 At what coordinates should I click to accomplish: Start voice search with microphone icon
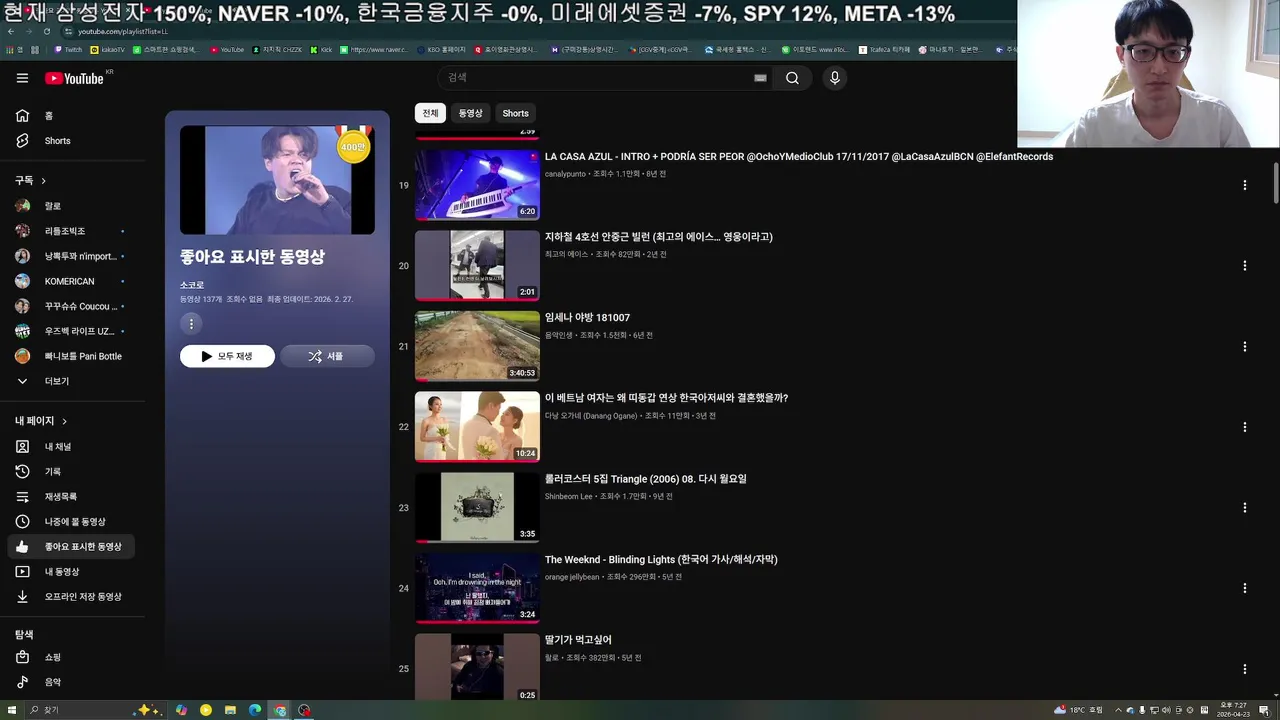click(834, 78)
